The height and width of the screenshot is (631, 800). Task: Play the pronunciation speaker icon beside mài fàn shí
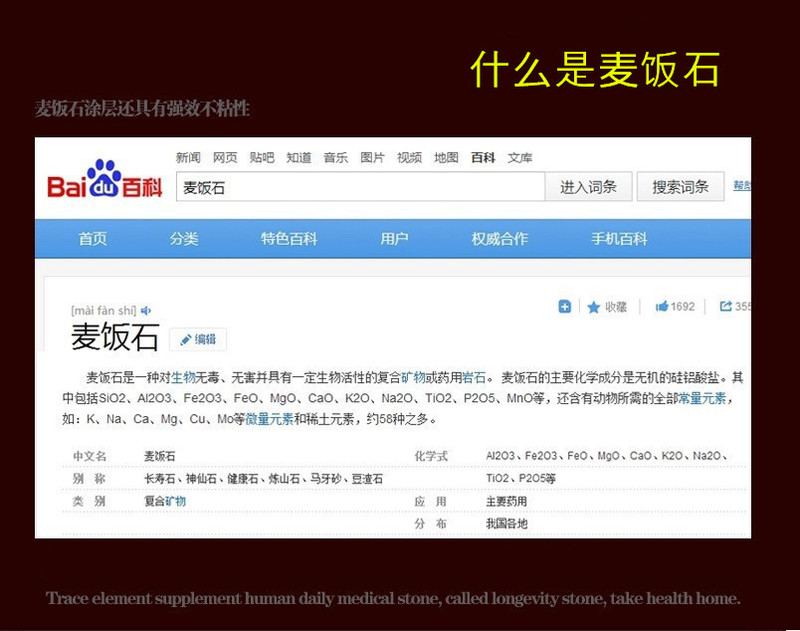click(x=146, y=310)
